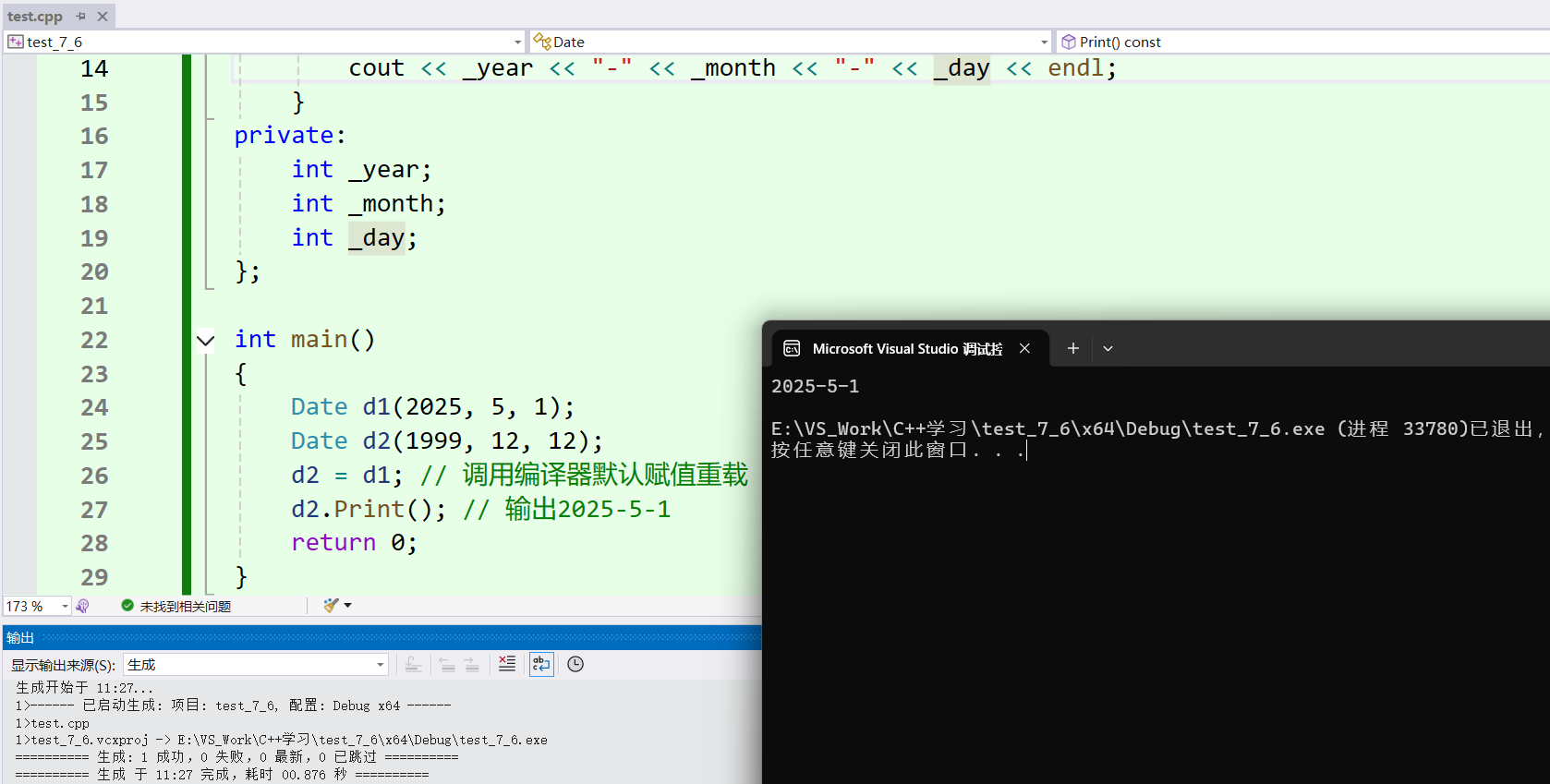Click the 显示输出来源(S): label
Image resolution: width=1550 pixels, height=784 pixels.
(x=63, y=665)
